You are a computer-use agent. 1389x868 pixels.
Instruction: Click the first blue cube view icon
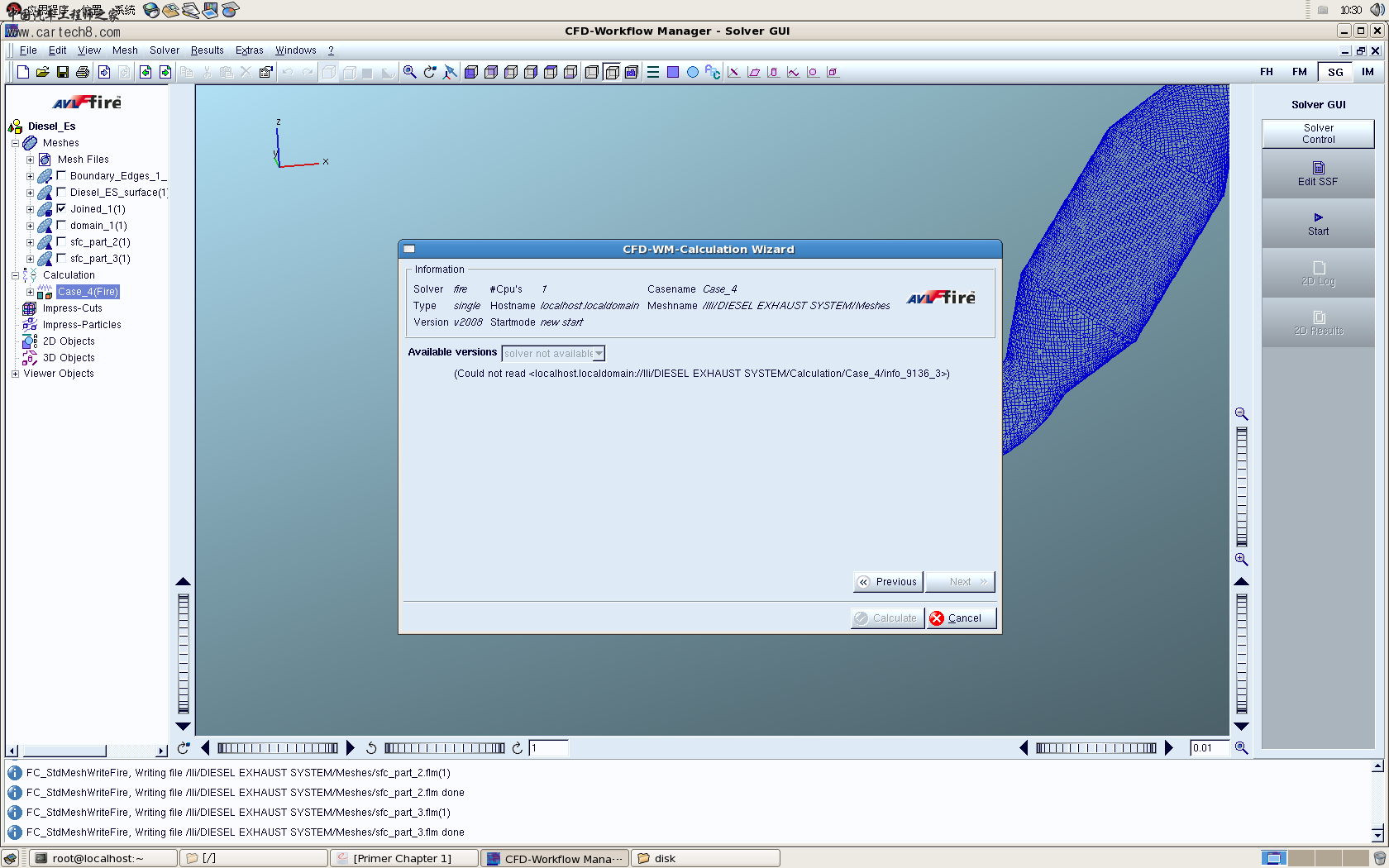point(471,72)
